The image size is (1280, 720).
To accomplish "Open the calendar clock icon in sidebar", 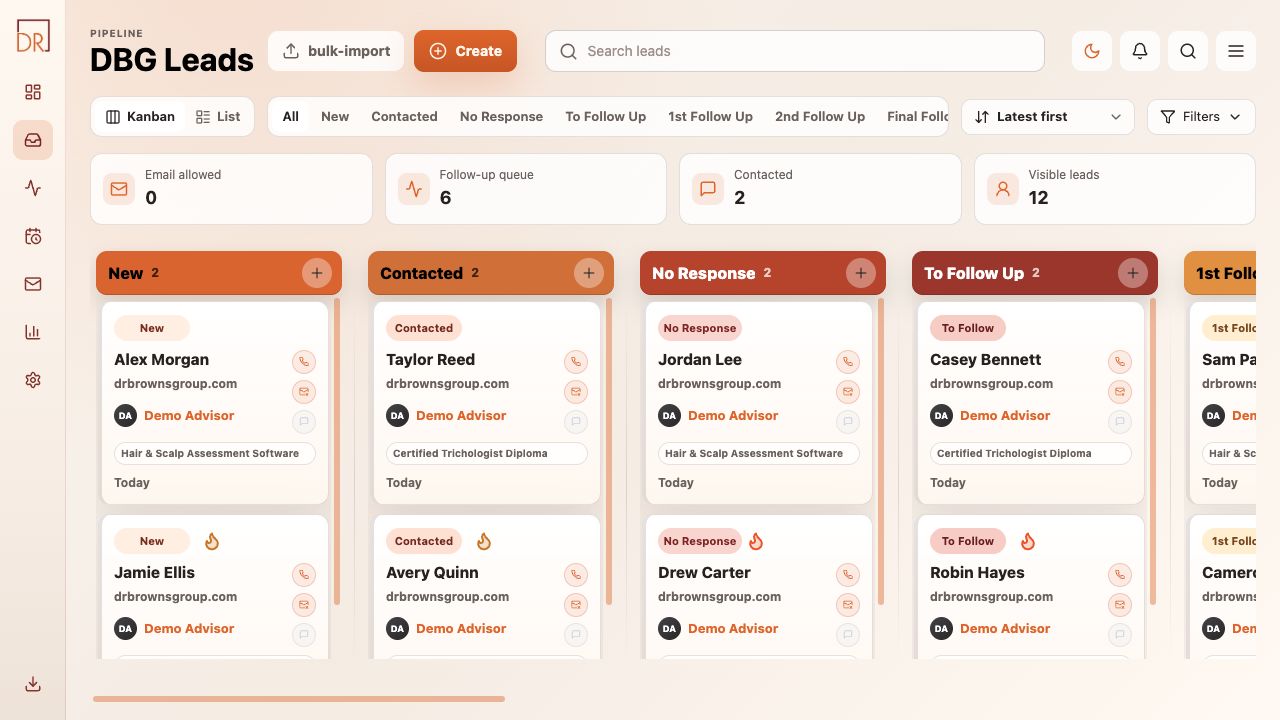I will click(x=33, y=236).
